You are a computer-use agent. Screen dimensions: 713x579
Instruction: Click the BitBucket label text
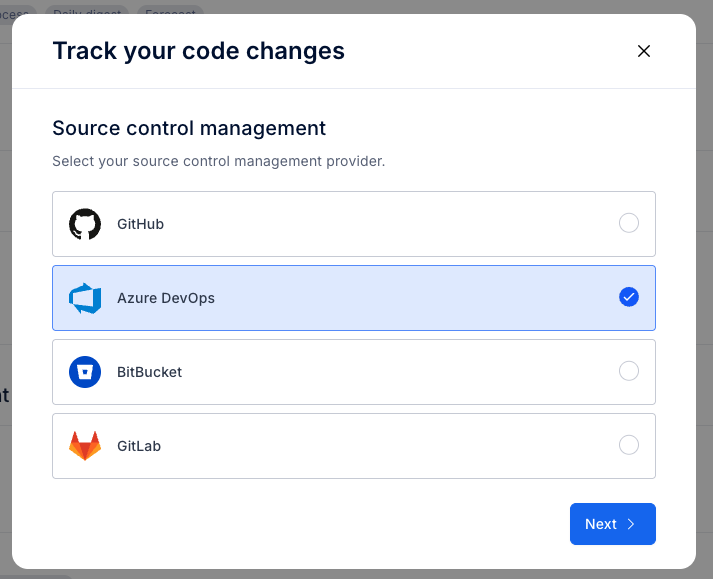tap(150, 372)
